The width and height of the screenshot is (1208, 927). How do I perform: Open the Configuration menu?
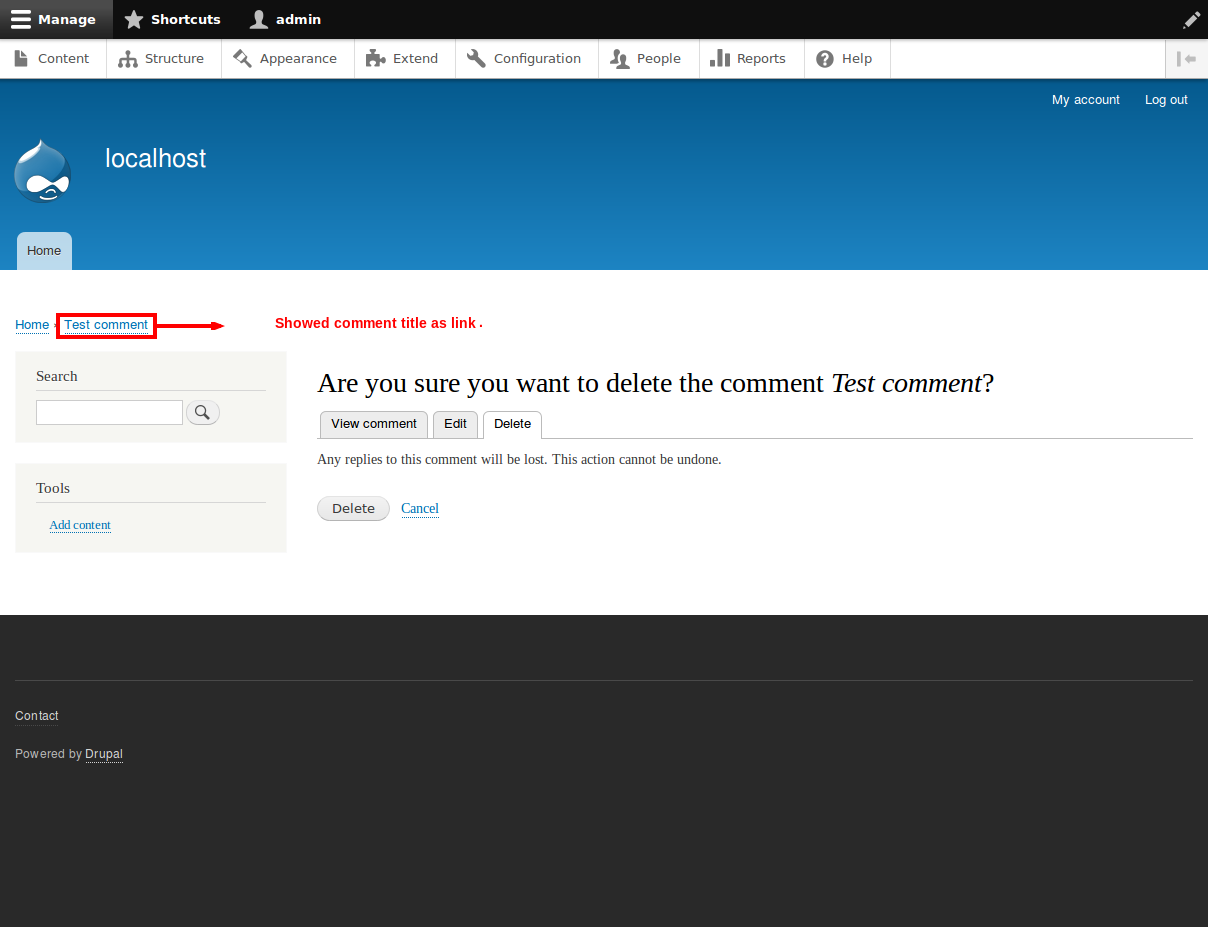coord(525,59)
